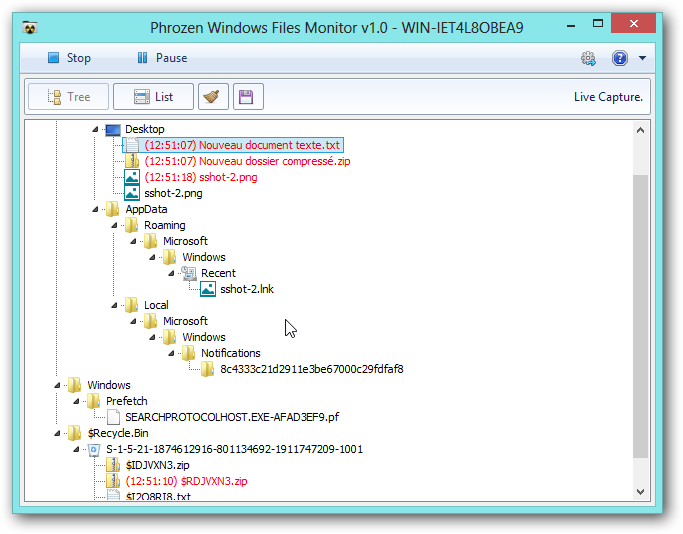Click the Roaming folder icon
The image size is (683, 534).
tap(132, 225)
